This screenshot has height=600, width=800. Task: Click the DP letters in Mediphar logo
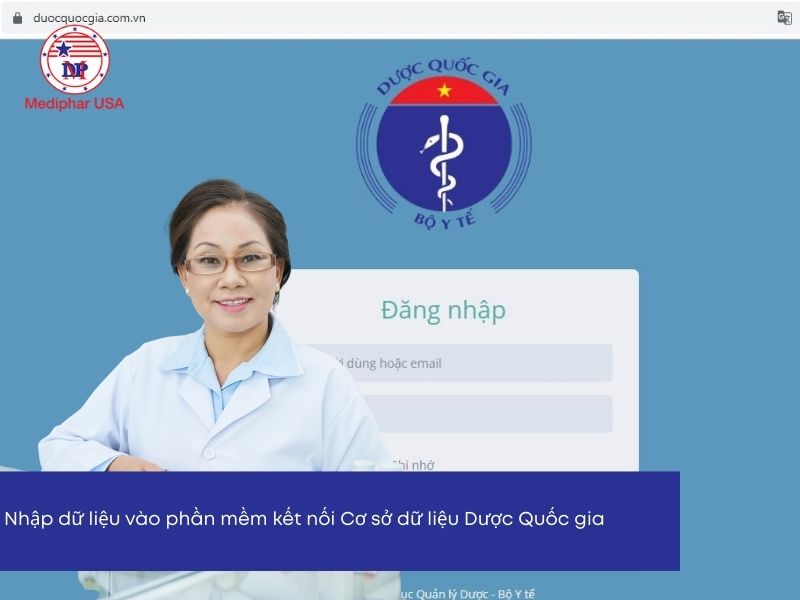pyautogui.click(x=74, y=70)
